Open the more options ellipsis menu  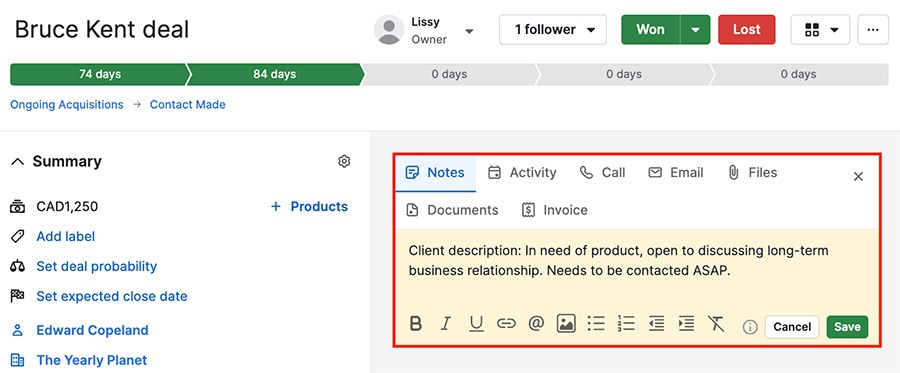pyautogui.click(x=873, y=30)
